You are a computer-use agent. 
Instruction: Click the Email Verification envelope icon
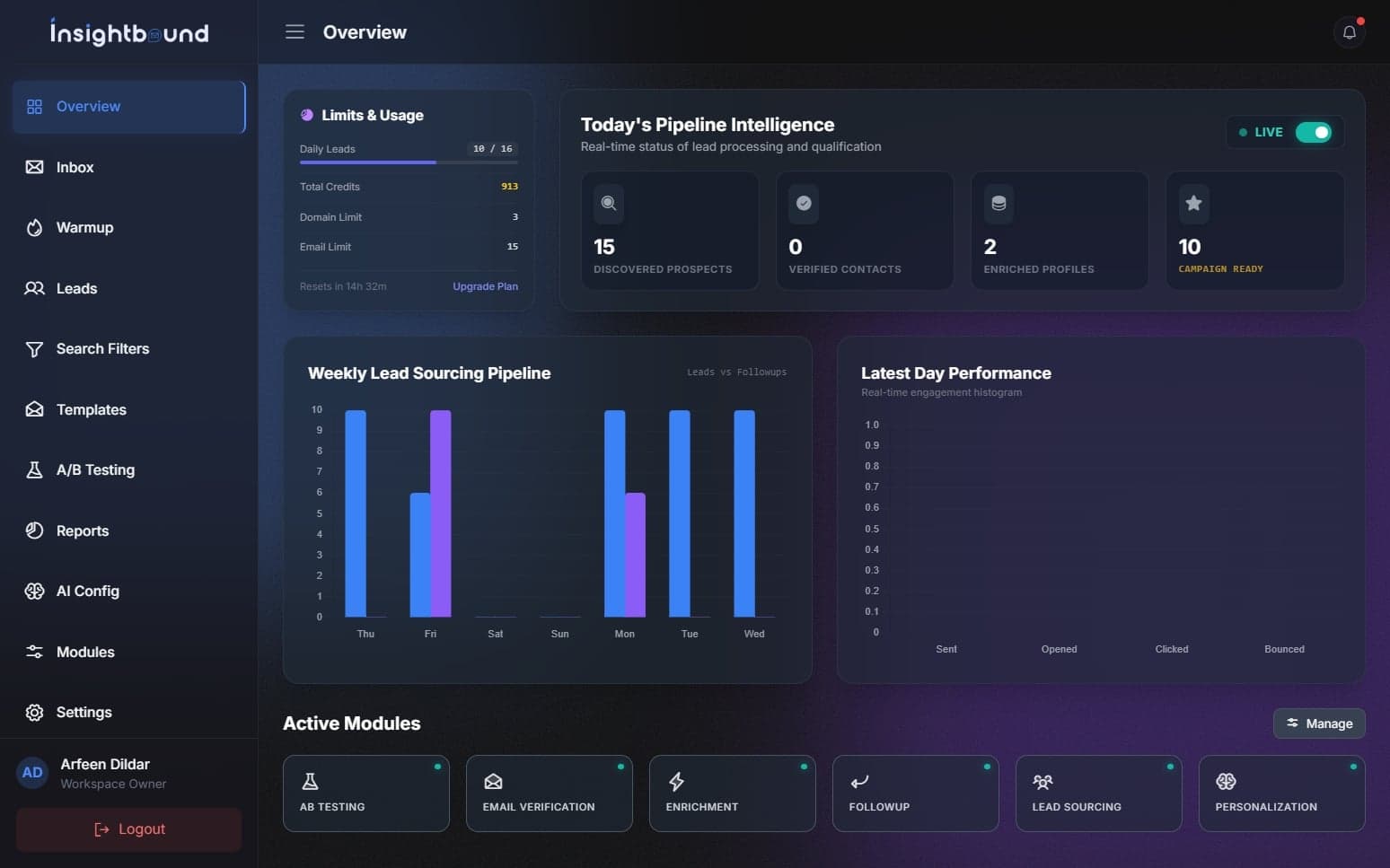click(493, 781)
